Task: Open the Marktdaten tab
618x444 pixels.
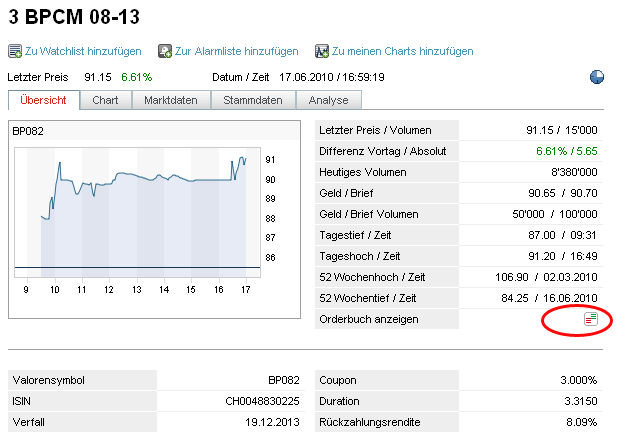Action: [171, 100]
